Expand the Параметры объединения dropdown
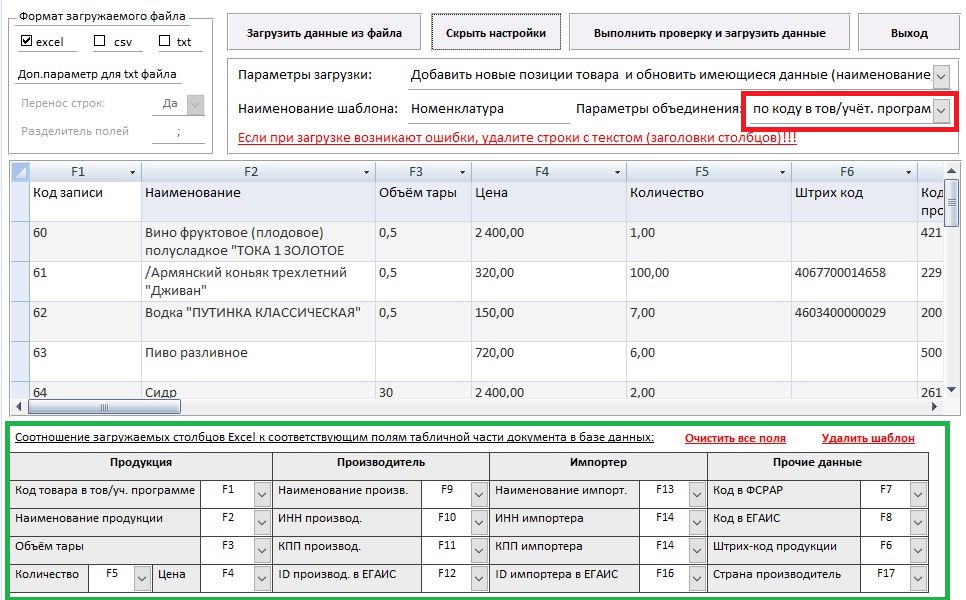 (940, 109)
